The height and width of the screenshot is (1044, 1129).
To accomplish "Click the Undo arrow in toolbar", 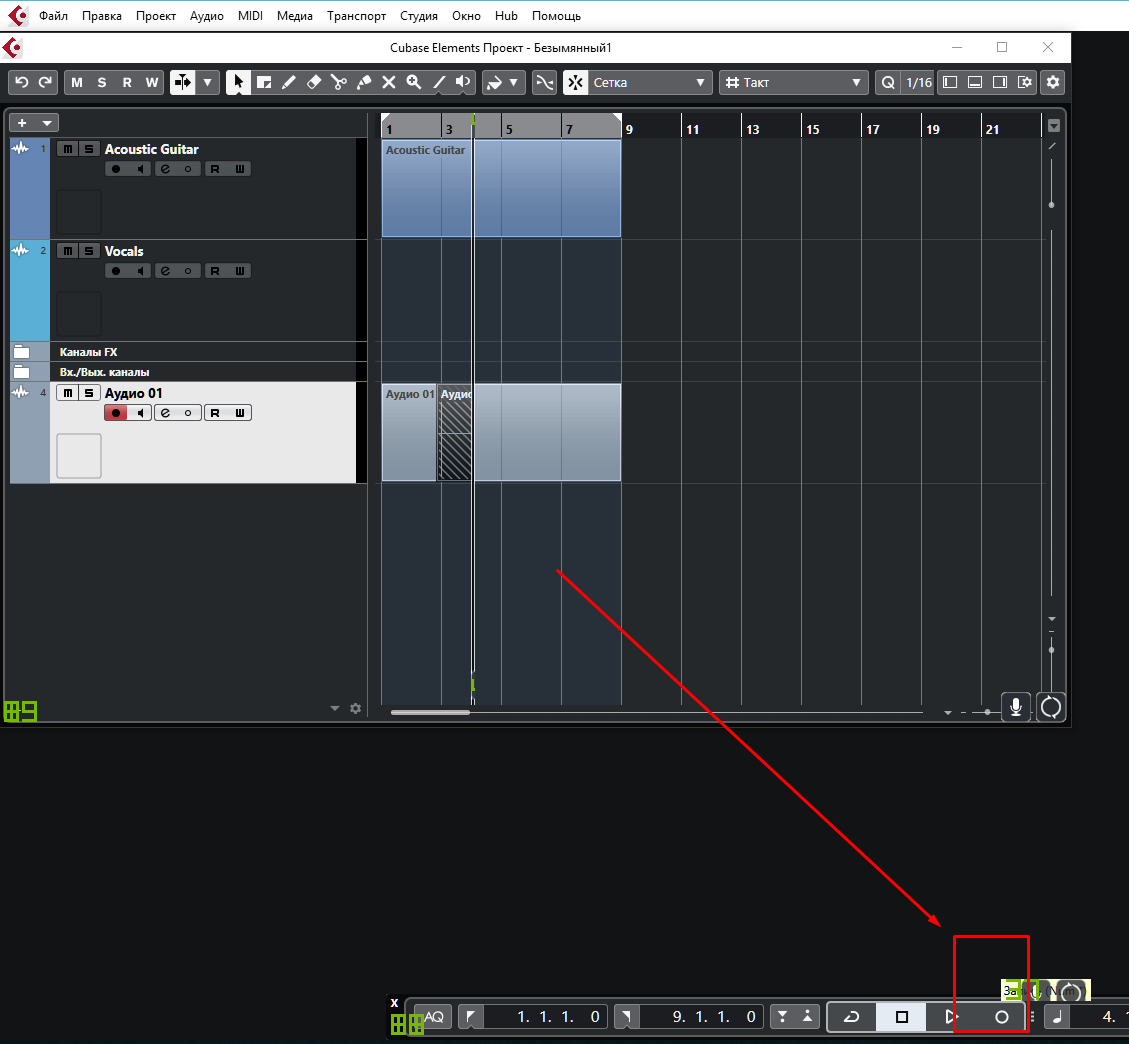I will click(x=21, y=82).
